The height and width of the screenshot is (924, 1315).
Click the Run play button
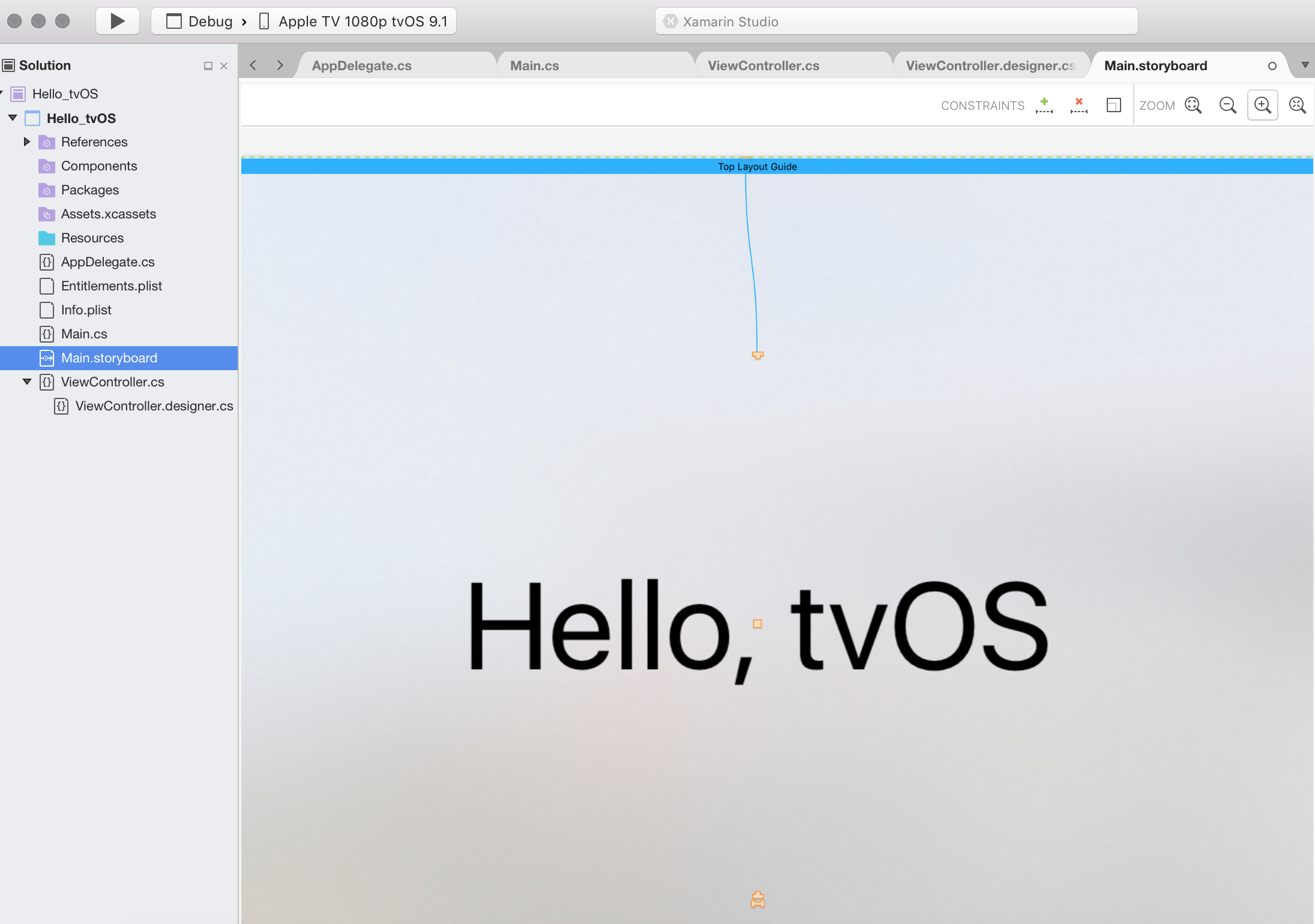[x=118, y=21]
